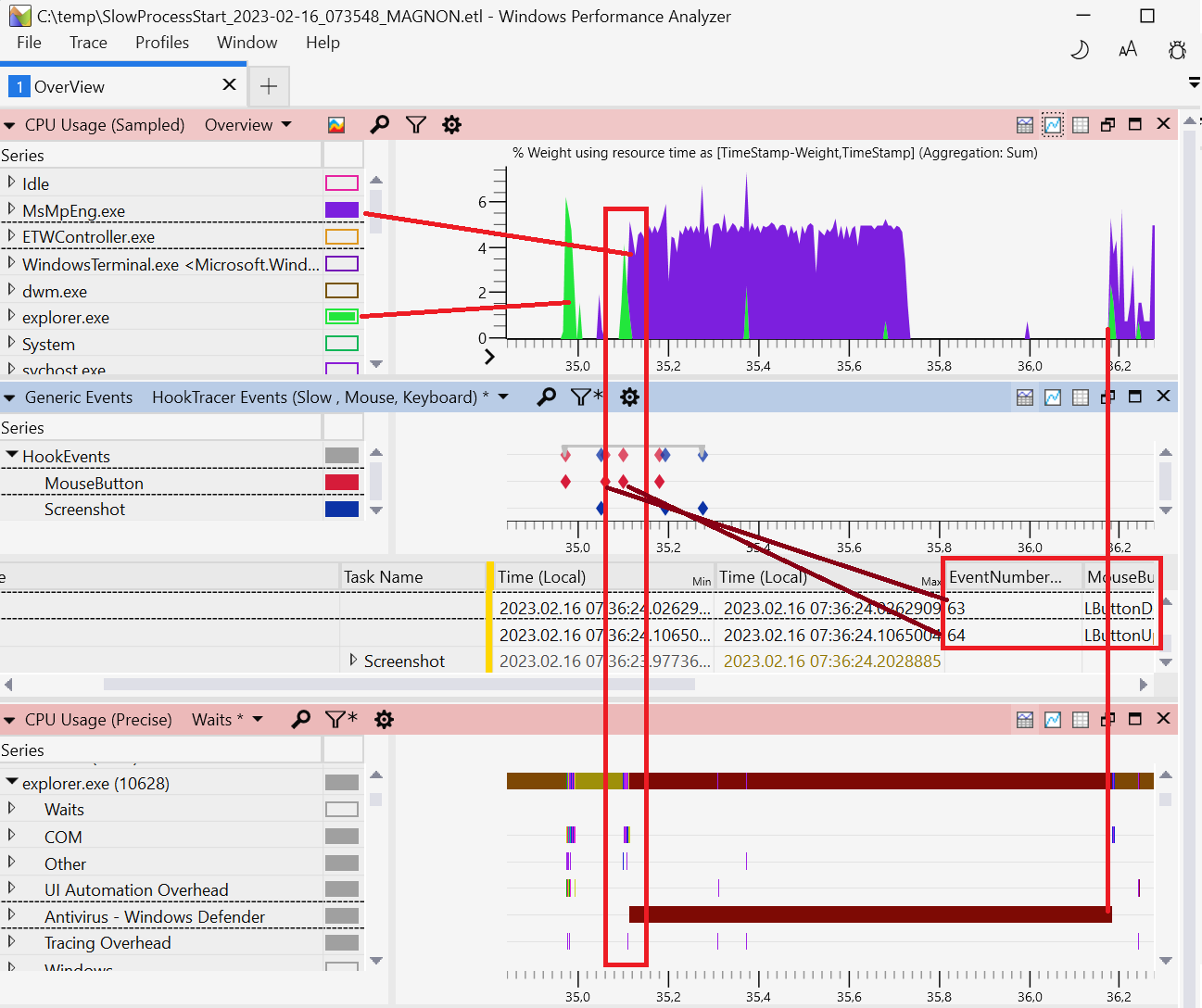The image size is (1202, 1008).
Task: Toggle dark mode moon icon
Action: [1079, 50]
